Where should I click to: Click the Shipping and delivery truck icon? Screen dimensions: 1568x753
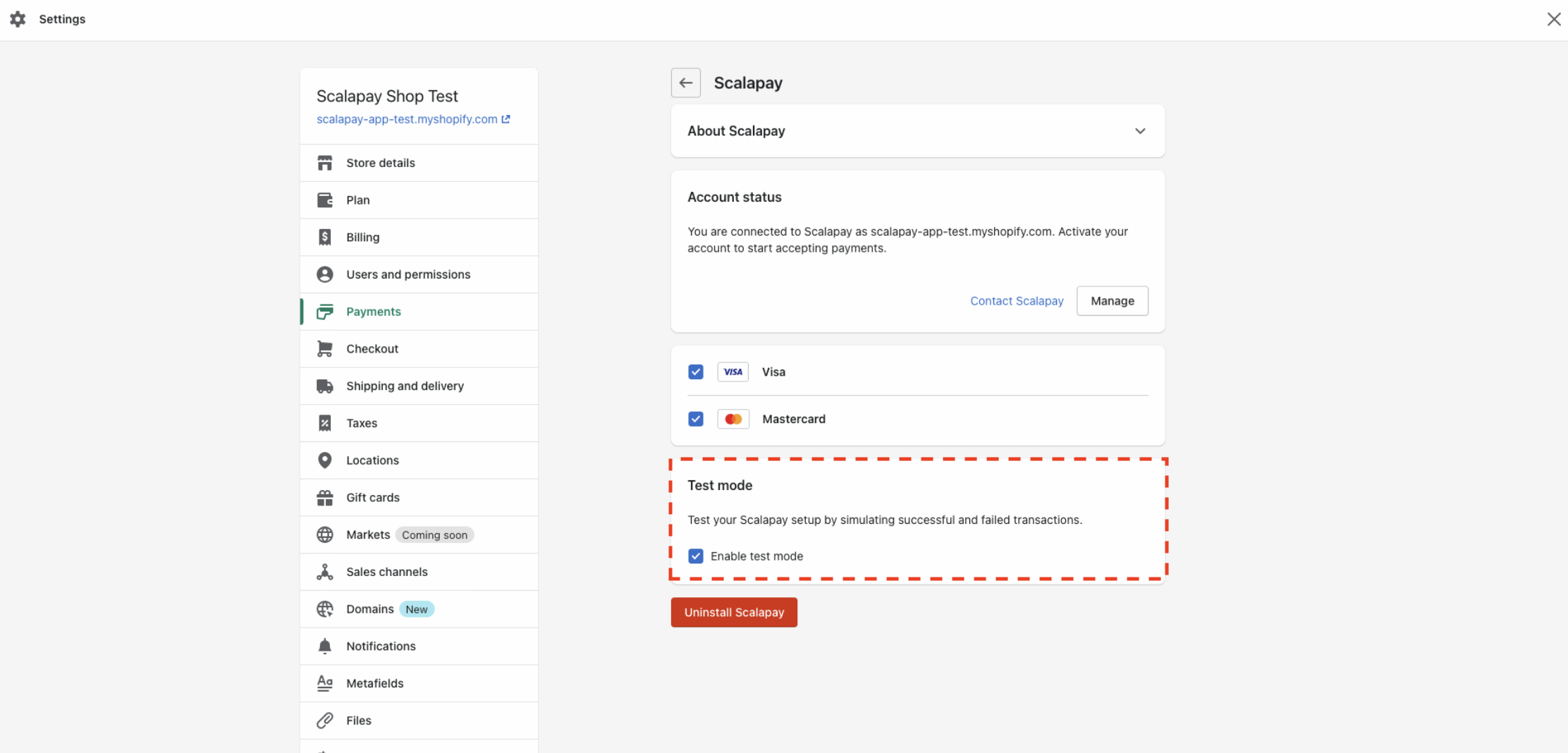324,386
